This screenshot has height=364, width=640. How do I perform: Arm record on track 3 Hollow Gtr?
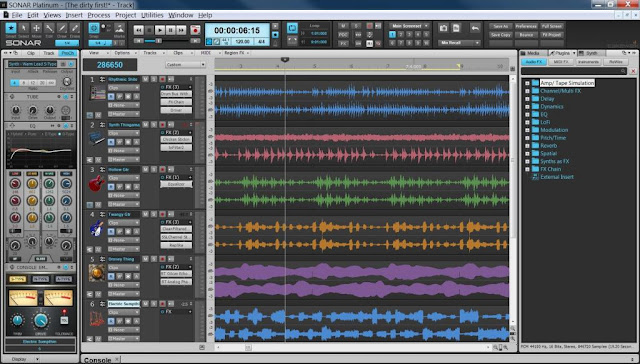(162, 169)
